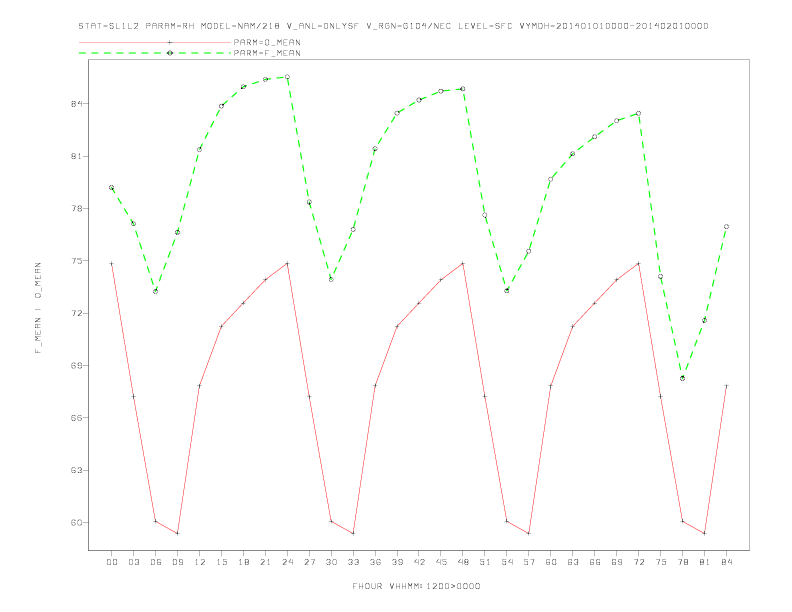Viewport: 792px width, 612px height.
Task: Click the y-axis tick label 75
Action: pyautogui.click(x=77, y=261)
